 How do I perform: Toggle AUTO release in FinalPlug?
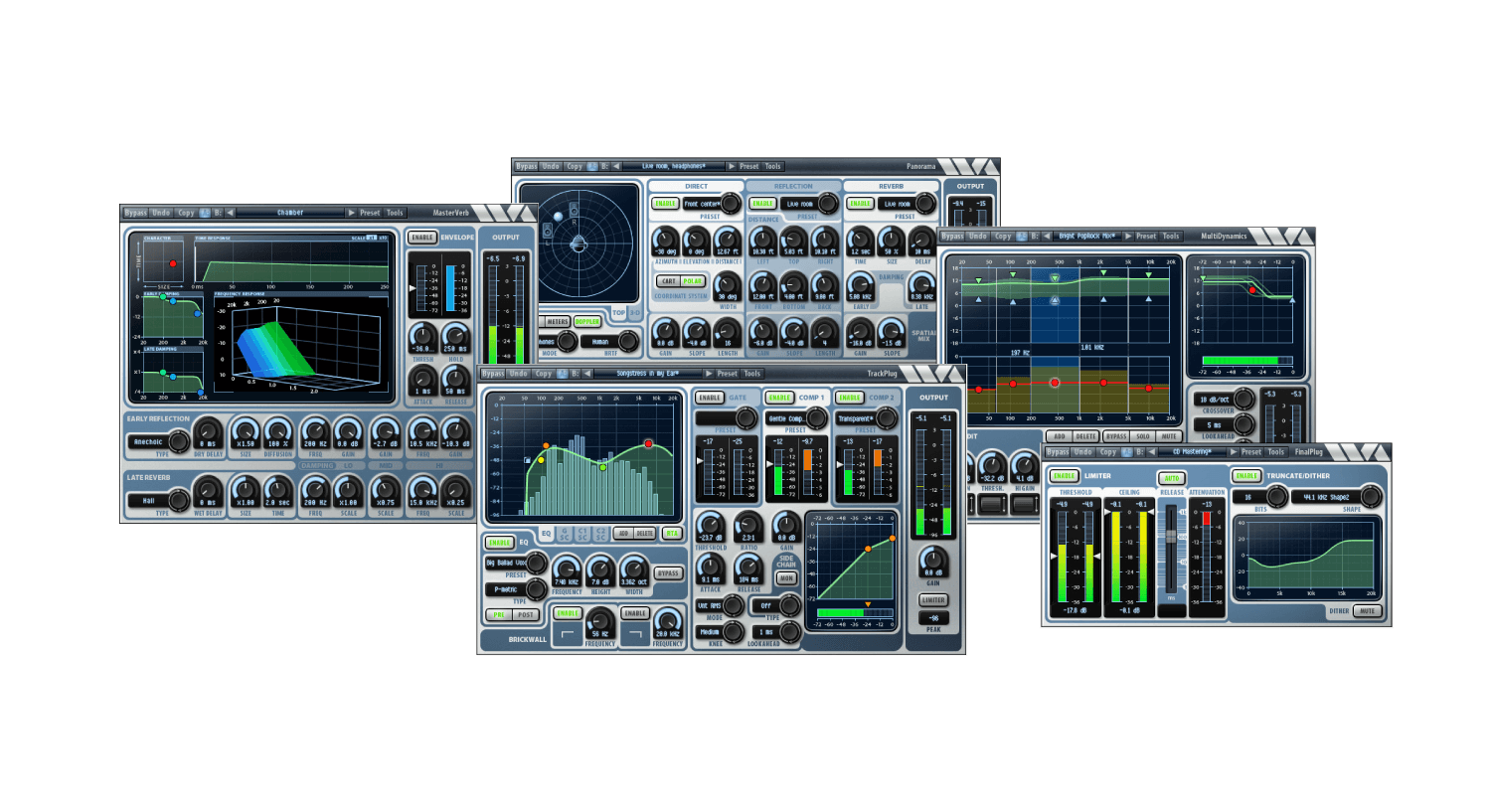[1172, 478]
